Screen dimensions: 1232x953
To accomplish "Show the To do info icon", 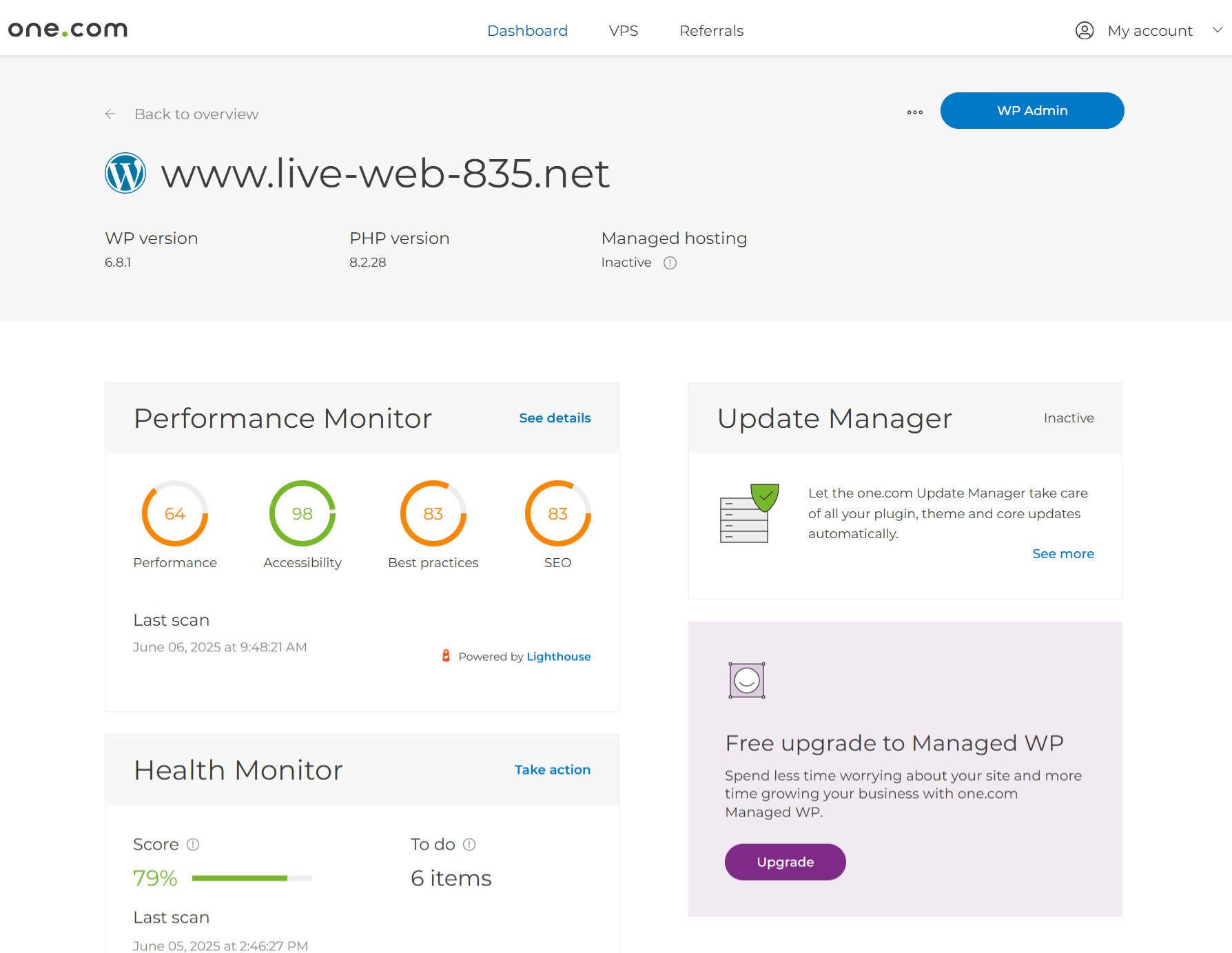I will pyautogui.click(x=469, y=844).
